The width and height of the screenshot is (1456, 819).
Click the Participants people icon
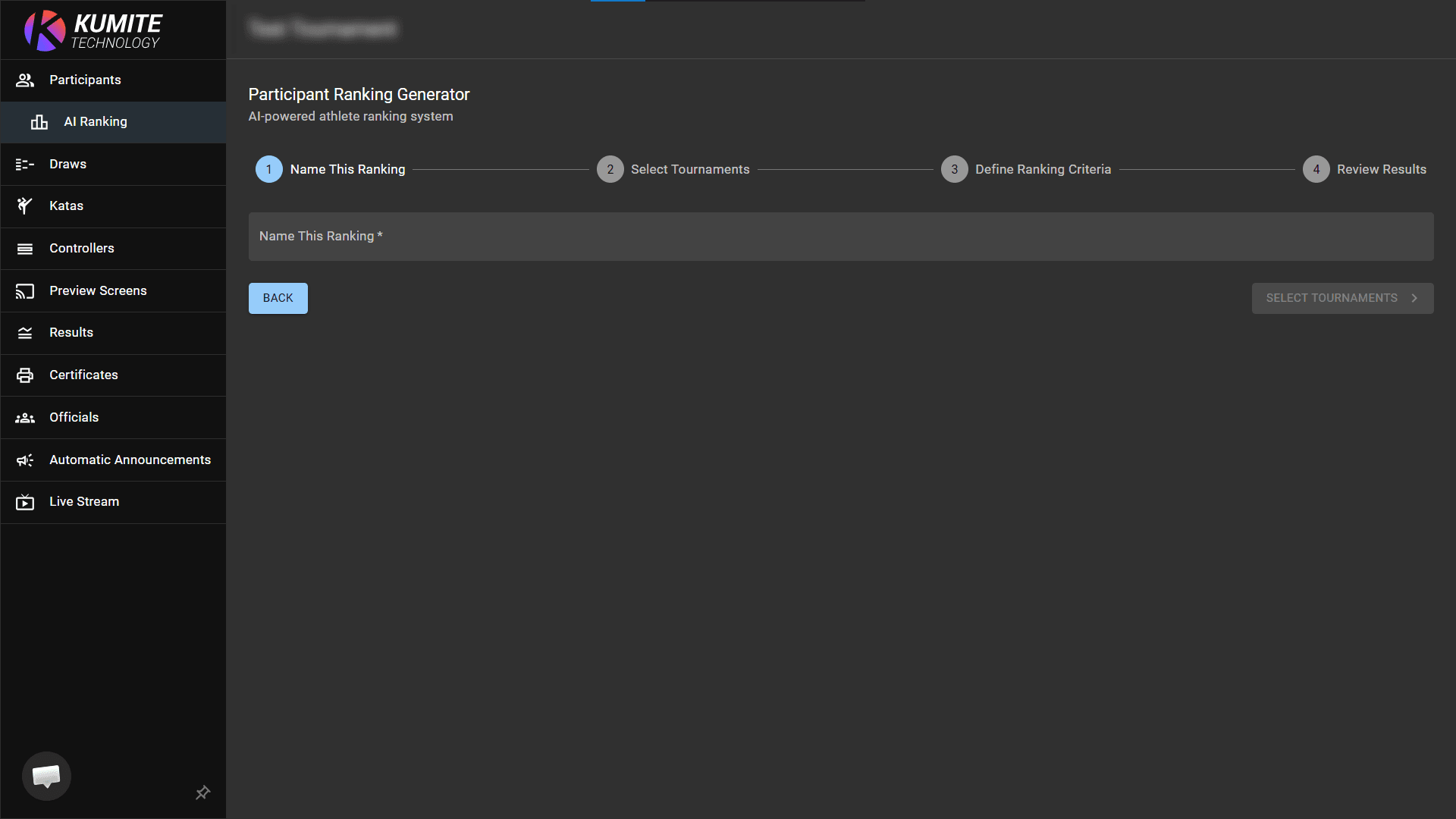25,80
